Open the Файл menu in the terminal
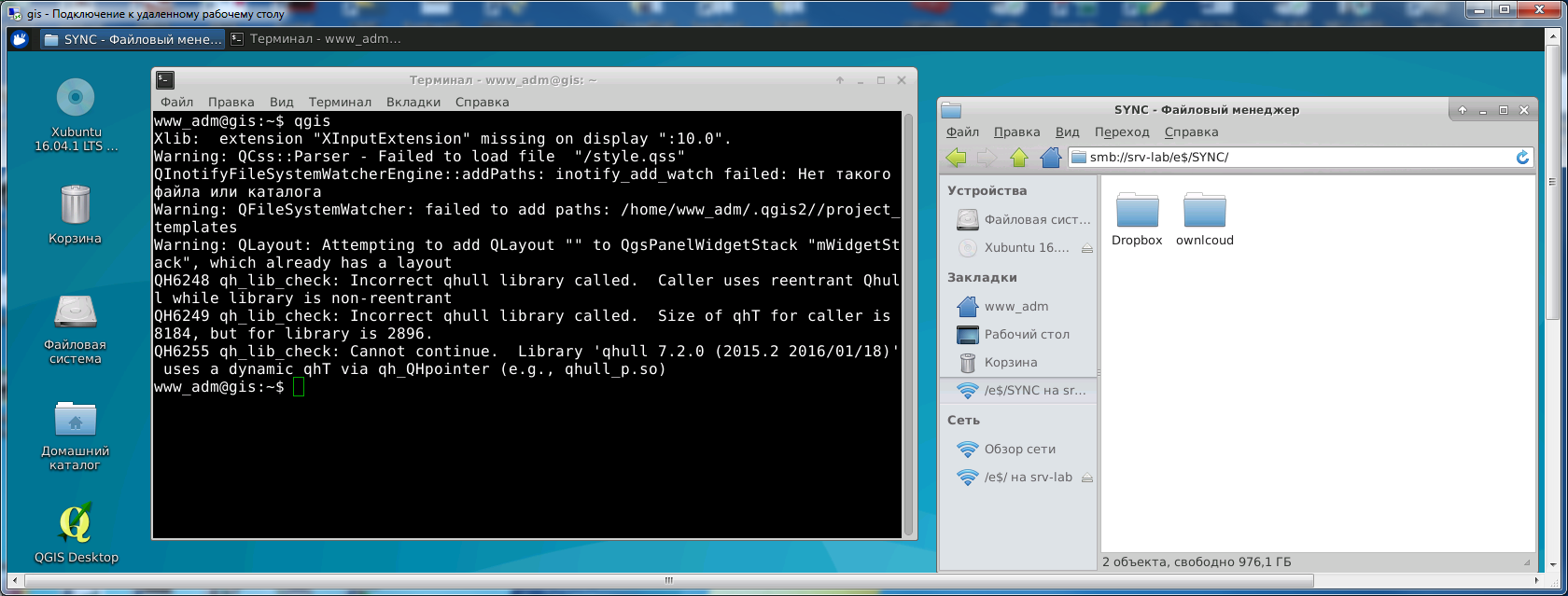The width and height of the screenshot is (1568, 596). [177, 102]
